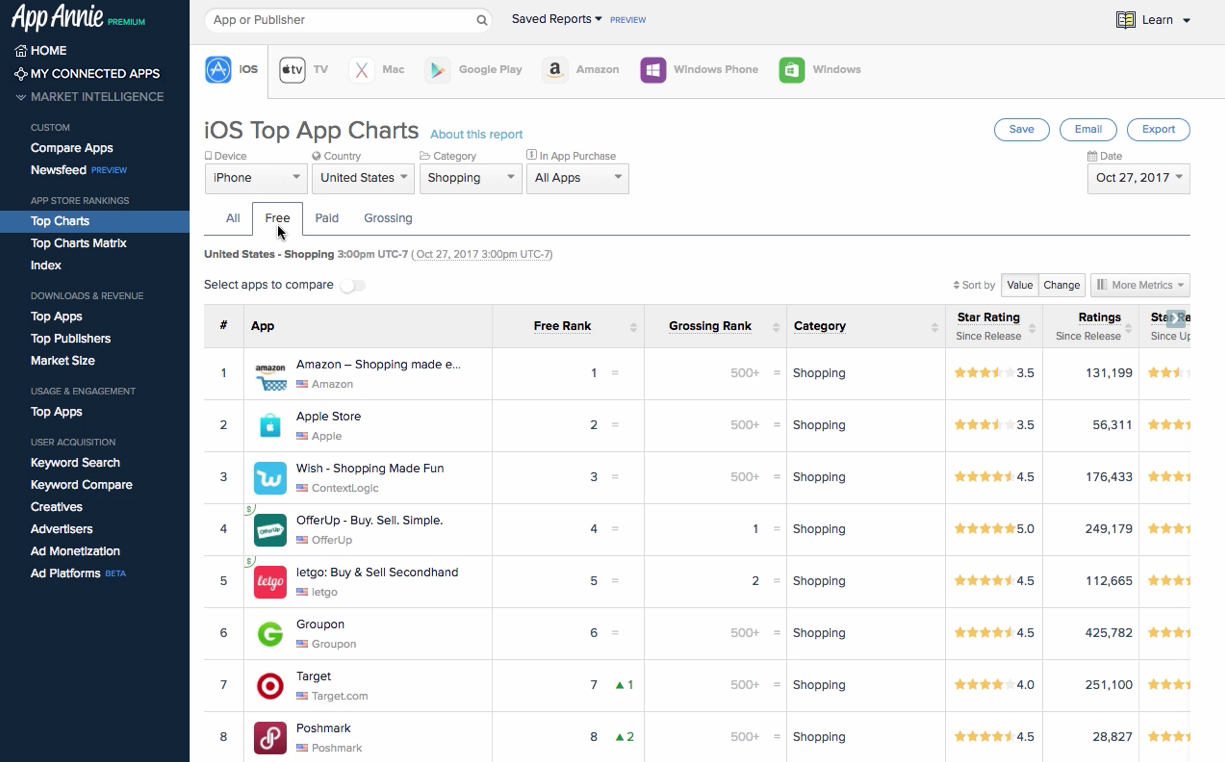Screen dimensions: 1225x762
Task: Select the Google Play store icon
Action: 437,70
